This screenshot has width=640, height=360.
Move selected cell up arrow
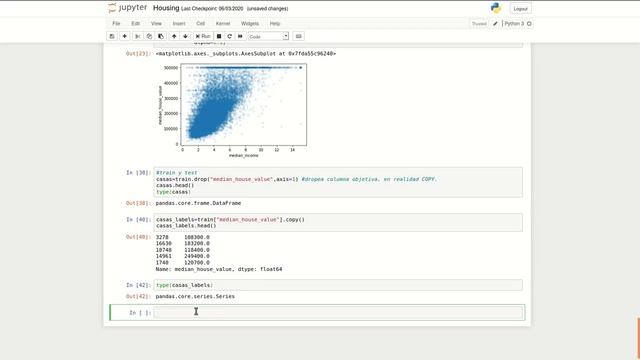(x=174, y=36)
